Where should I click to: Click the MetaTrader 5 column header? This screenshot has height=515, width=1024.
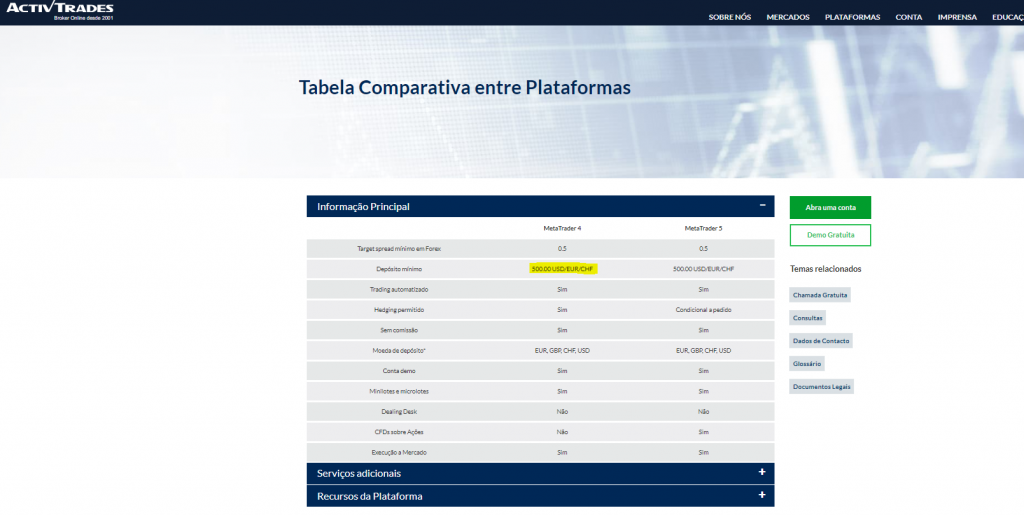[x=703, y=228]
